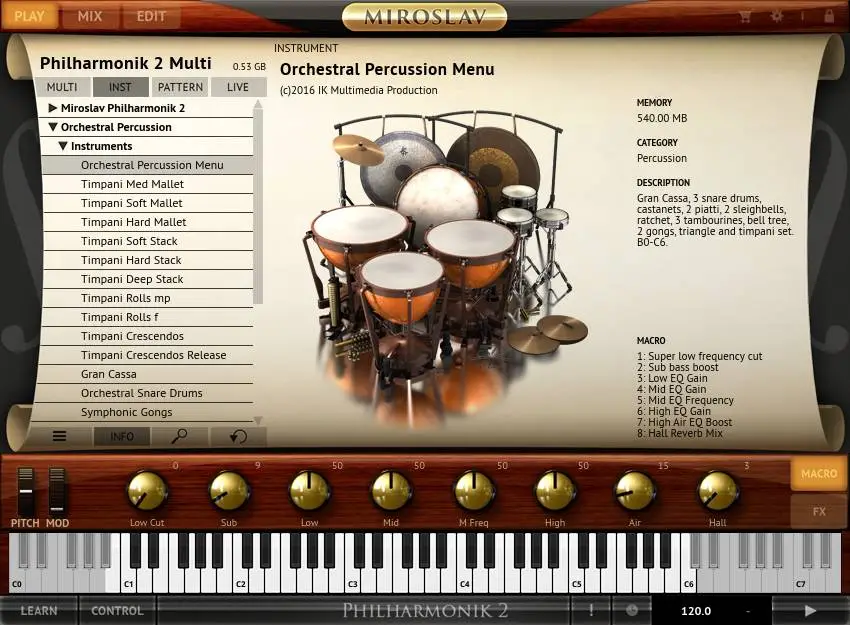
Task: Click the M Freq knob
Action: coord(474,491)
